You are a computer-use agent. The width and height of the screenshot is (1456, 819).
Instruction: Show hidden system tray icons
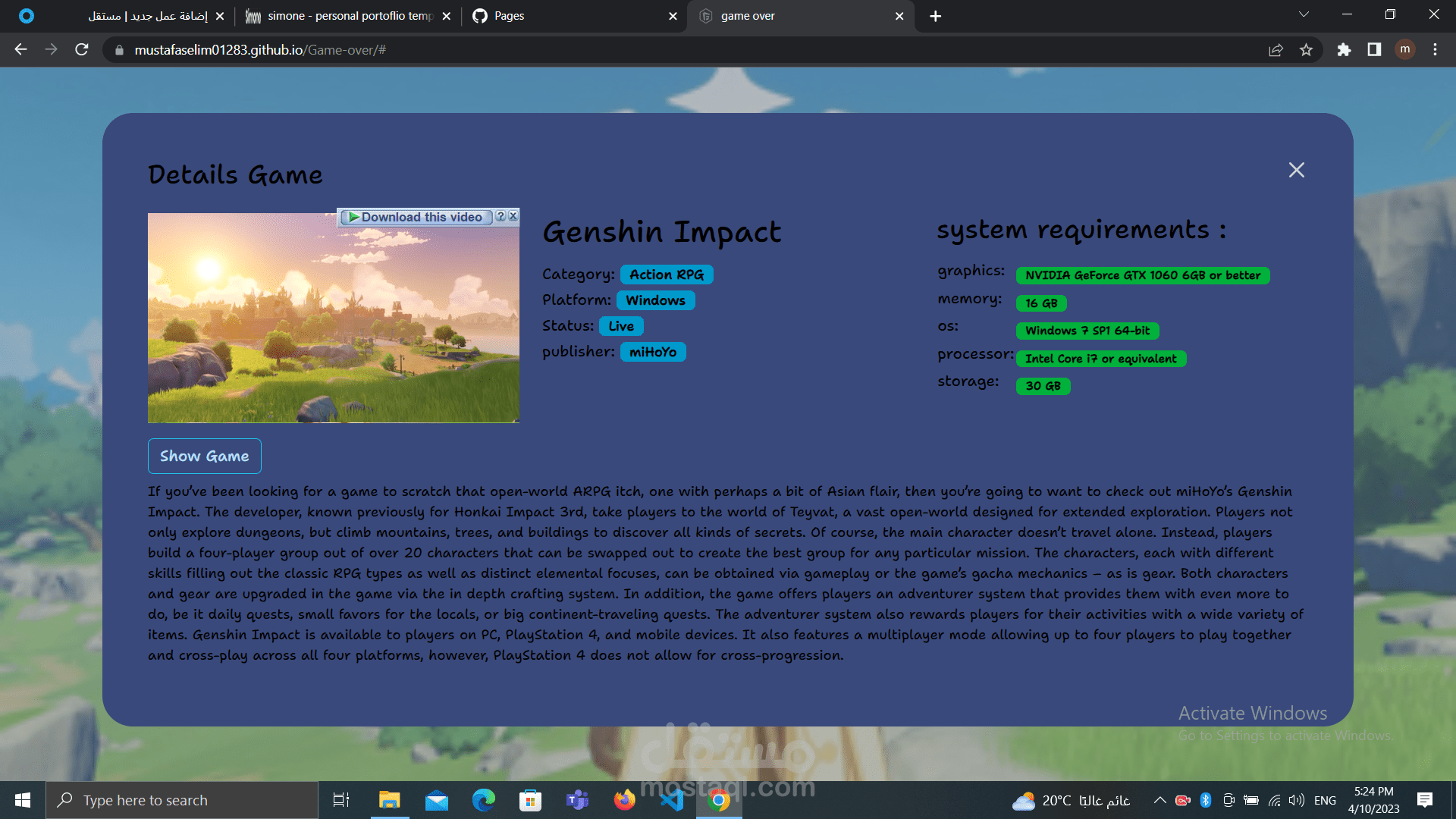pos(1159,800)
